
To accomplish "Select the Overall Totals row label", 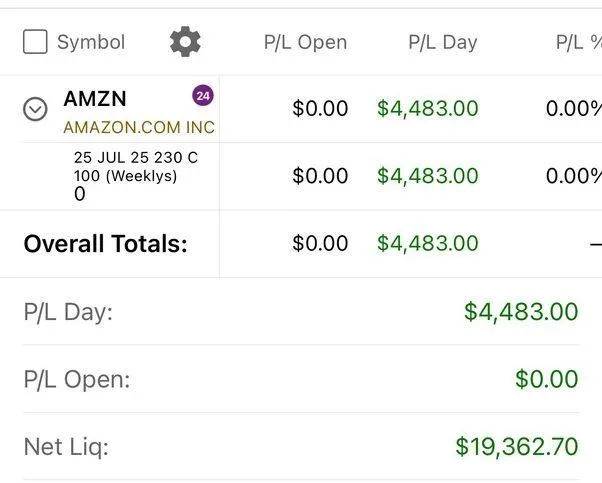I will (x=105, y=244).
